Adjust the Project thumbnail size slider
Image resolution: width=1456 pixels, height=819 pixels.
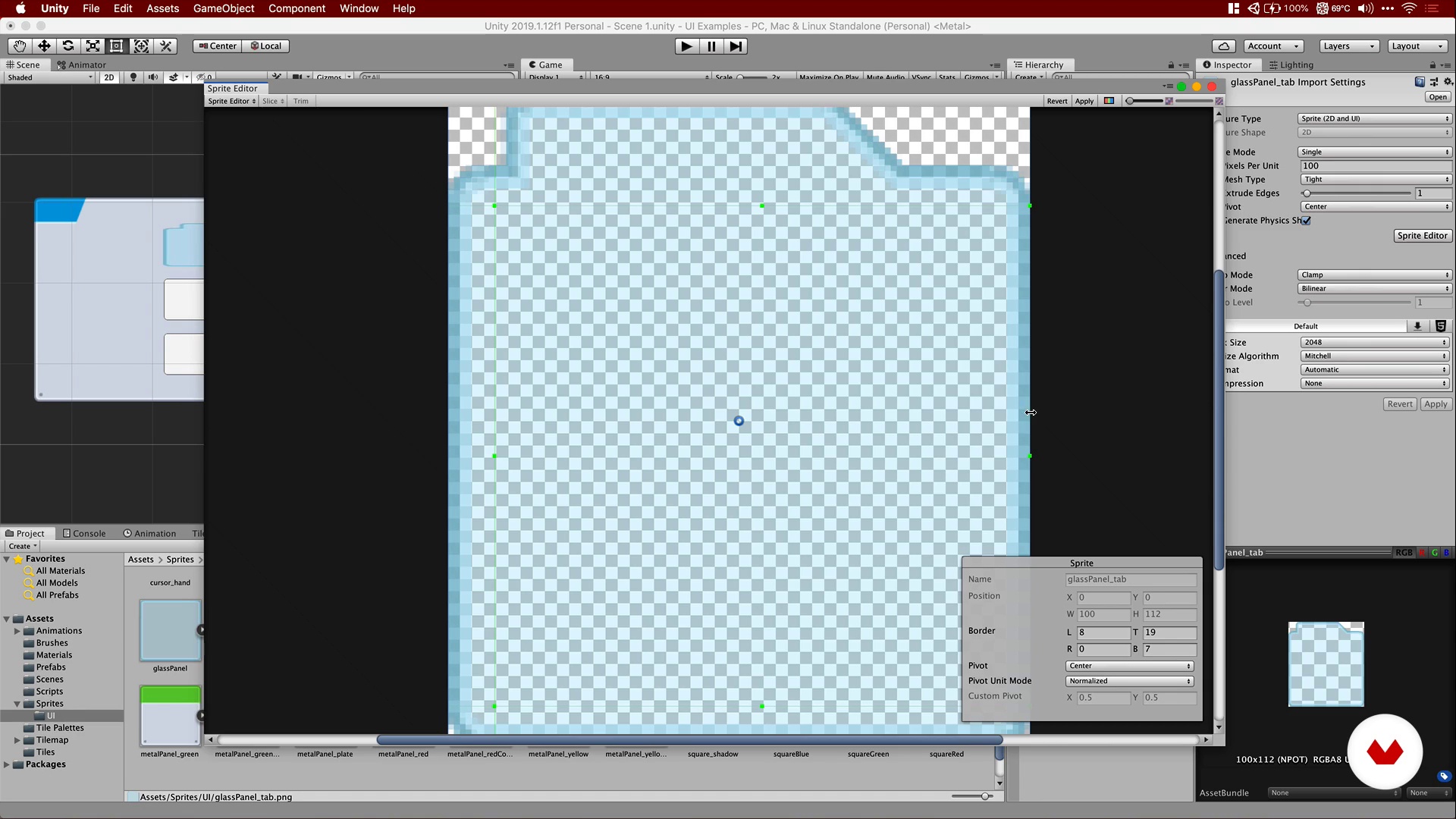(972, 796)
